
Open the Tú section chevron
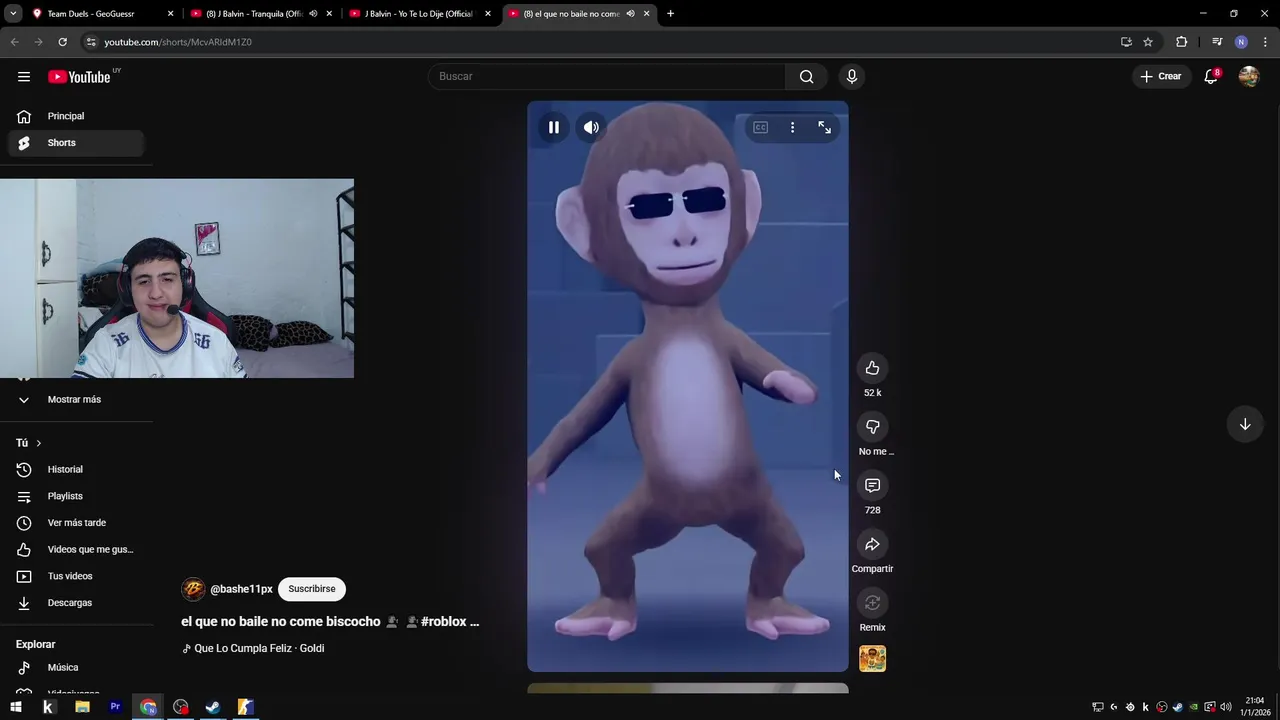pyautogui.click(x=39, y=443)
